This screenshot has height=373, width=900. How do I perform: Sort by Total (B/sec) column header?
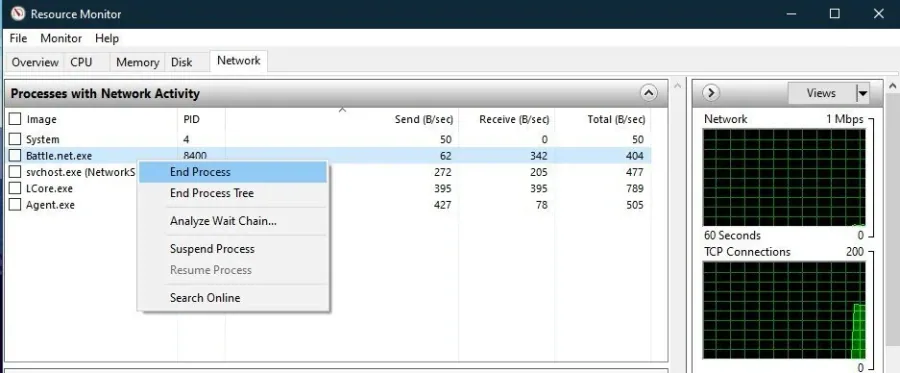coord(616,119)
